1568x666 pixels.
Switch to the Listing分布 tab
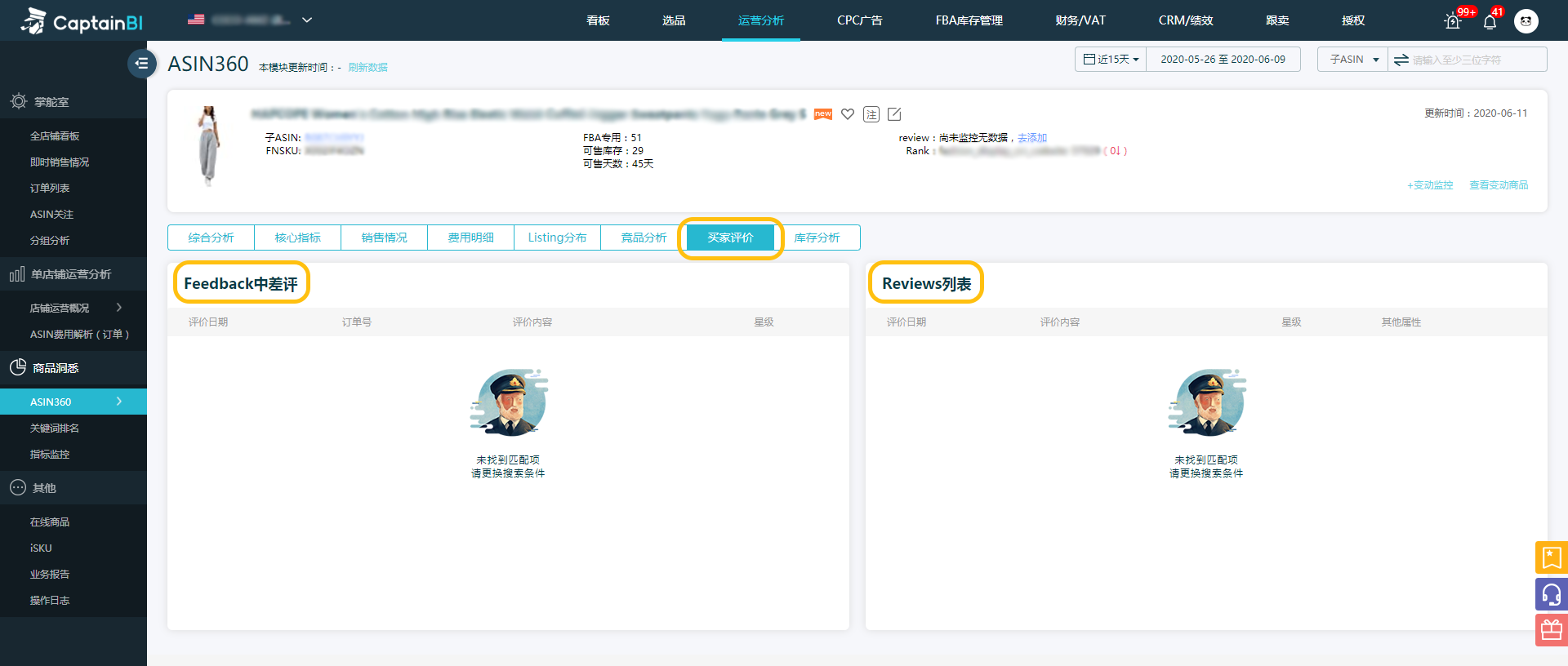pos(557,238)
